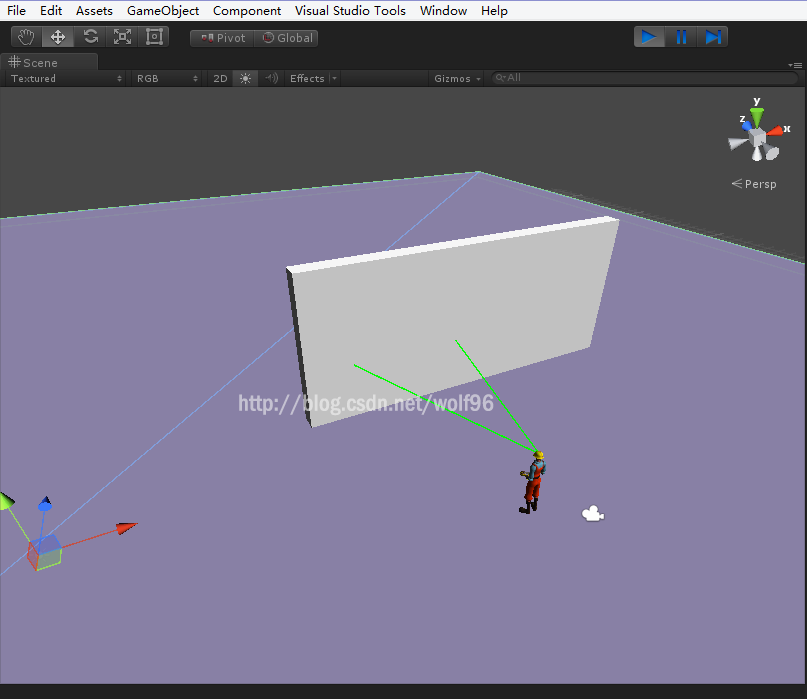This screenshot has height=699, width=807.
Task: Open the GameObject menu
Action: point(163,11)
